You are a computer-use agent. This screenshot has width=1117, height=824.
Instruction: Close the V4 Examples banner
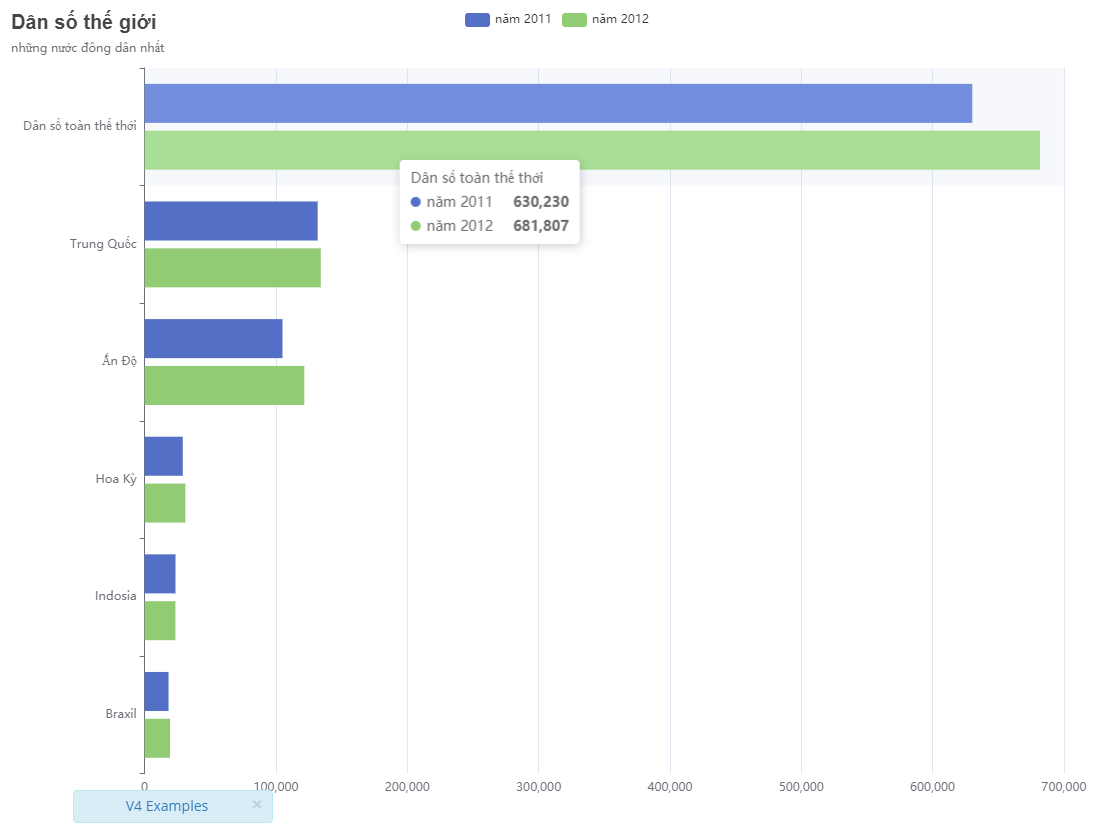pyautogui.click(x=257, y=805)
